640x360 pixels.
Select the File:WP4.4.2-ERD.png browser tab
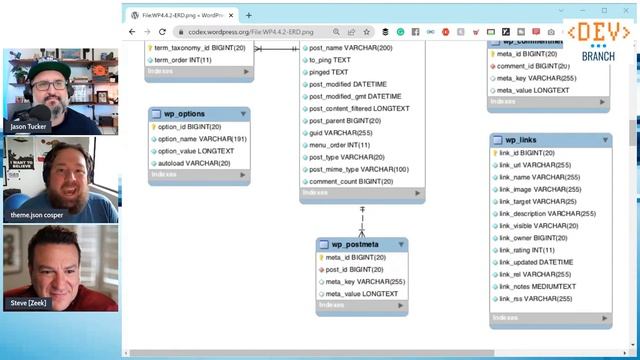[x=182, y=16]
